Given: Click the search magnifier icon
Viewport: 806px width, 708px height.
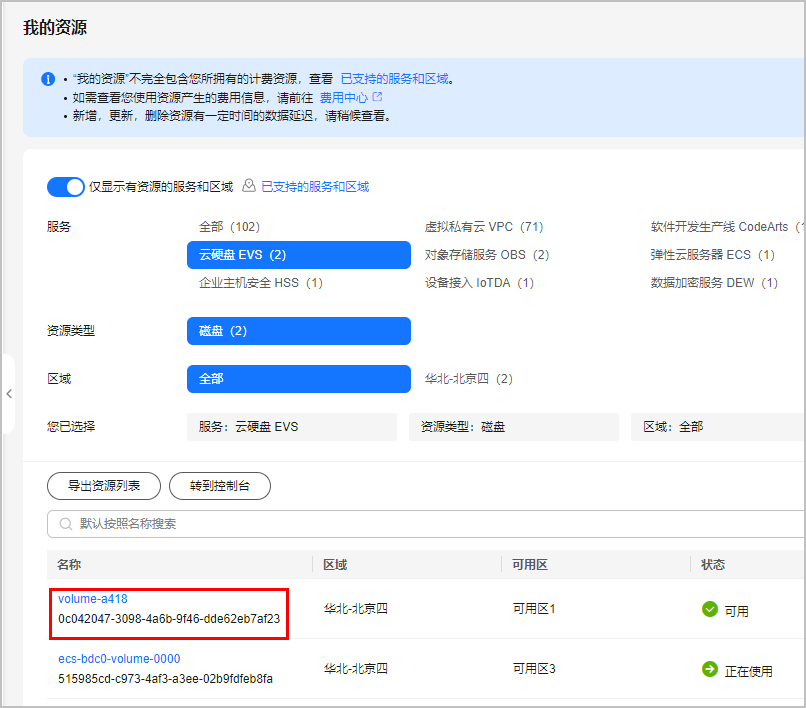Looking at the screenshot, I should pos(66,524).
